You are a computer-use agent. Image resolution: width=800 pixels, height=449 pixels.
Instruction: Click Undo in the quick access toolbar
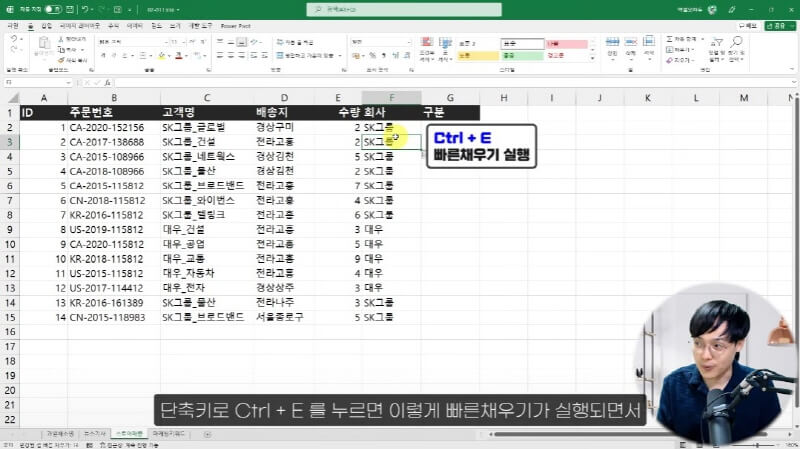click(85, 9)
